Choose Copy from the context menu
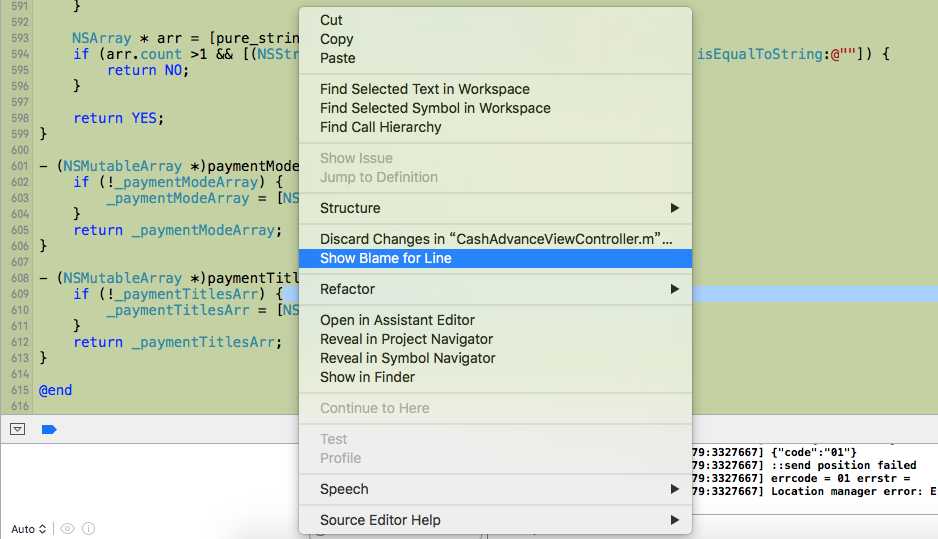Image resolution: width=938 pixels, height=539 pixels. (337, 39)
